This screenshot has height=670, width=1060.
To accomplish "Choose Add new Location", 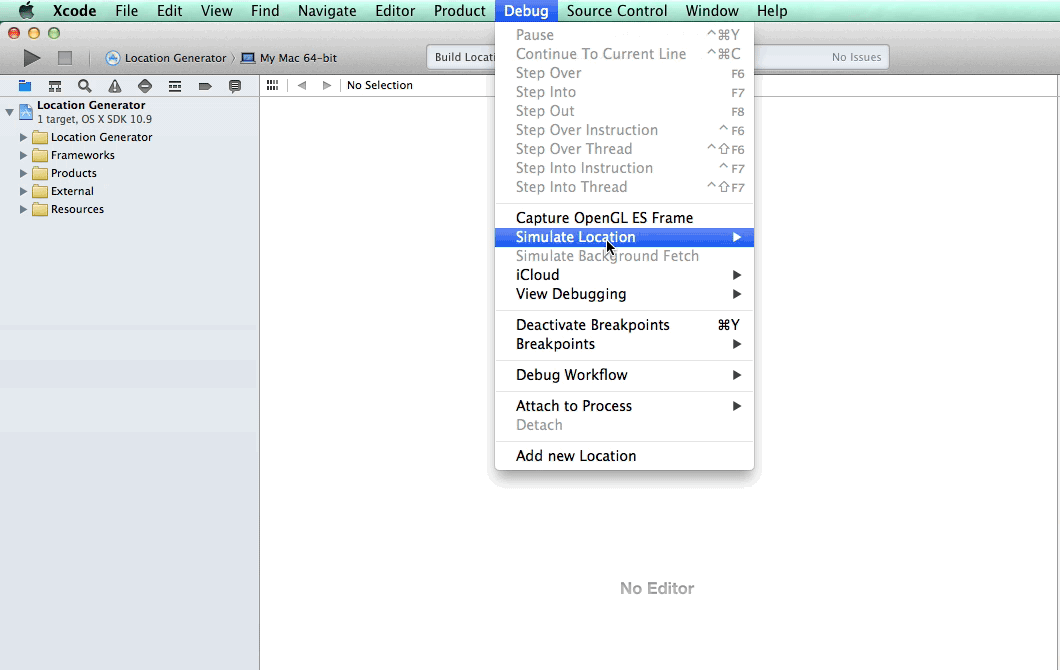I will [x=624, y=456].
